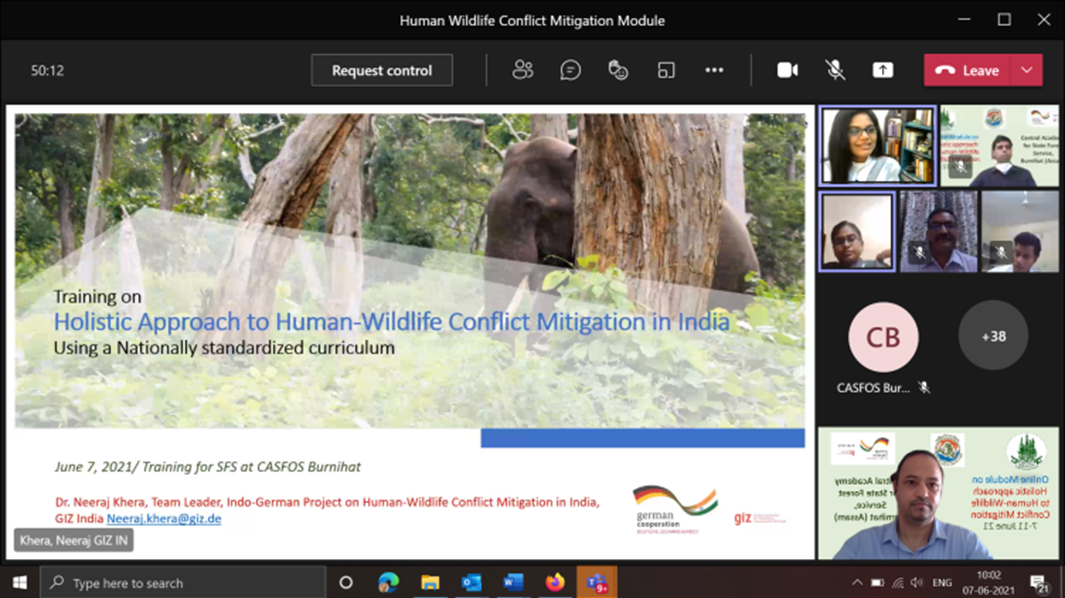
Task: Toggle the camera on or off
Action: pos(787,70)
